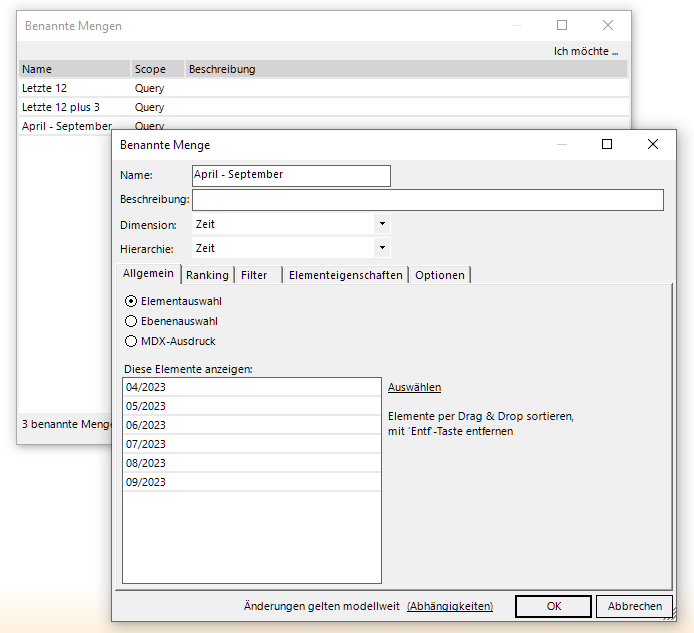Click into the Name text field
This screenshot has width=694, height=633.
[x=290, y=175]
